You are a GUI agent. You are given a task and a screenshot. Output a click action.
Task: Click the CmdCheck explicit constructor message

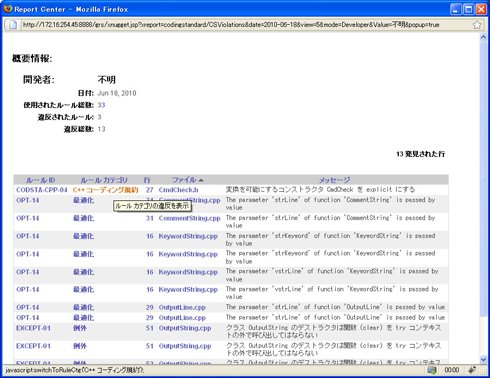click(x=320, y=190)
